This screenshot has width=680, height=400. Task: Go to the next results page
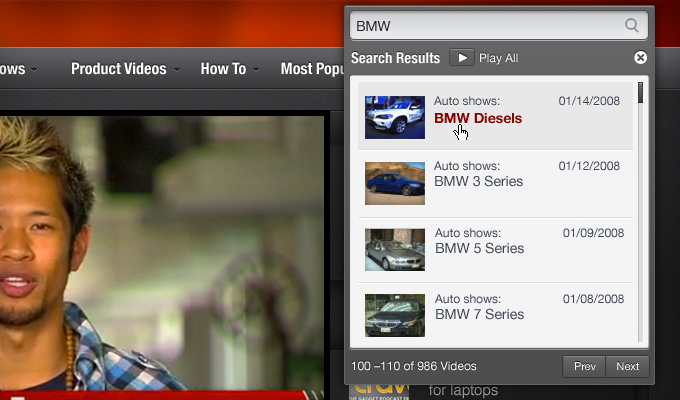(x=628, y=367)
